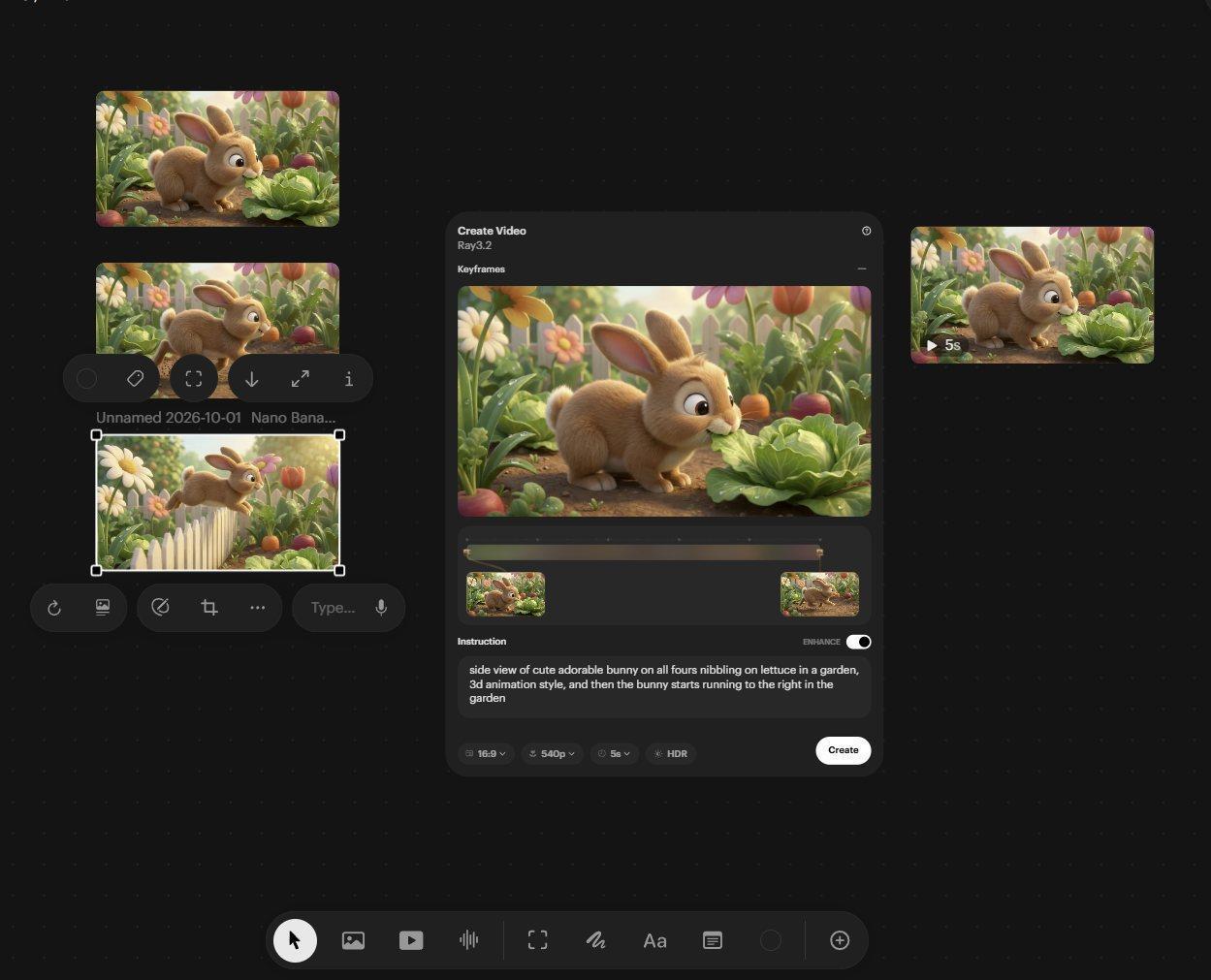Select the frame tool in bottom toolbar
The width and height of the screenshot is (1211, 980).
click(538, 940)
